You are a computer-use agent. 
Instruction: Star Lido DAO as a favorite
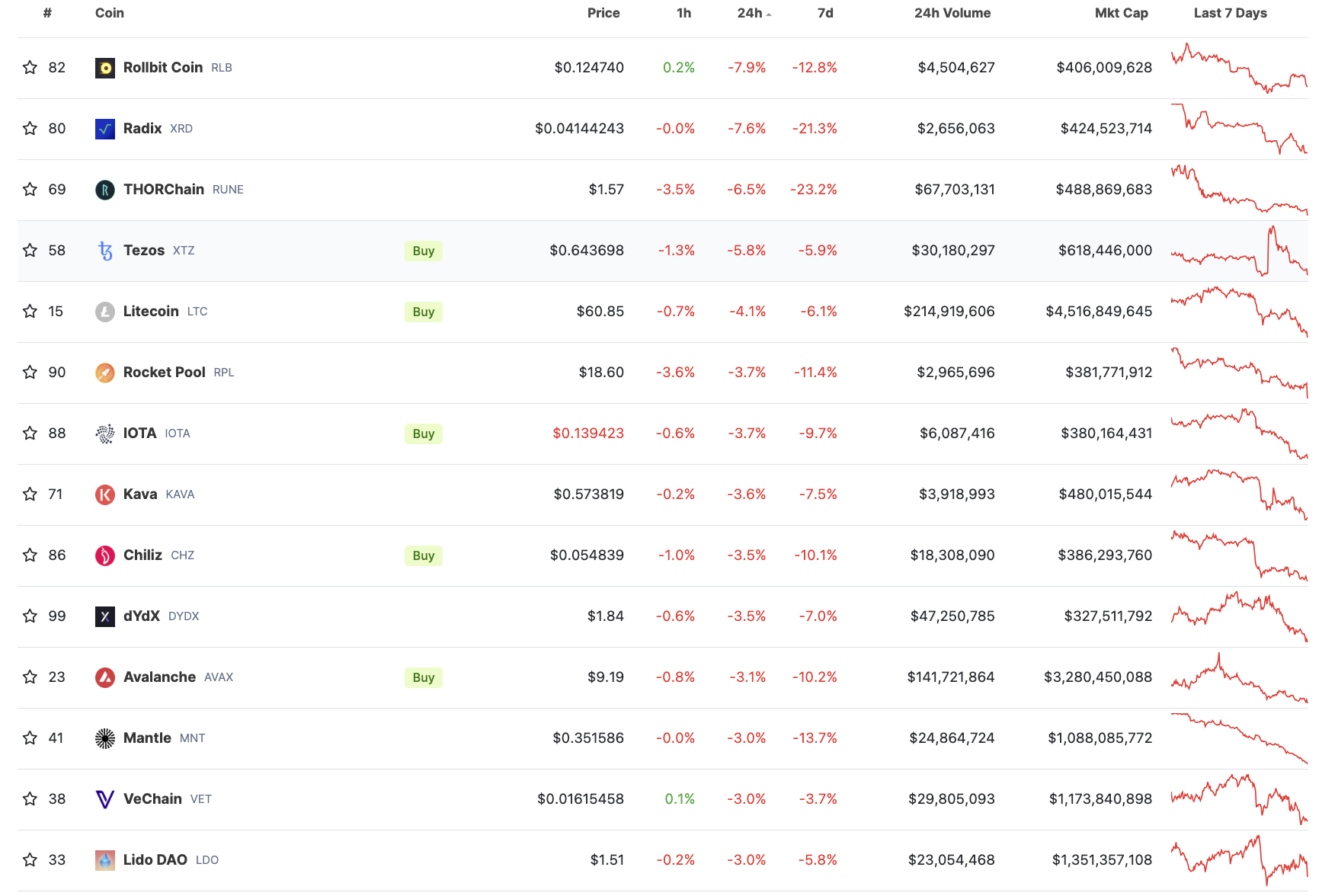point(30,860)
